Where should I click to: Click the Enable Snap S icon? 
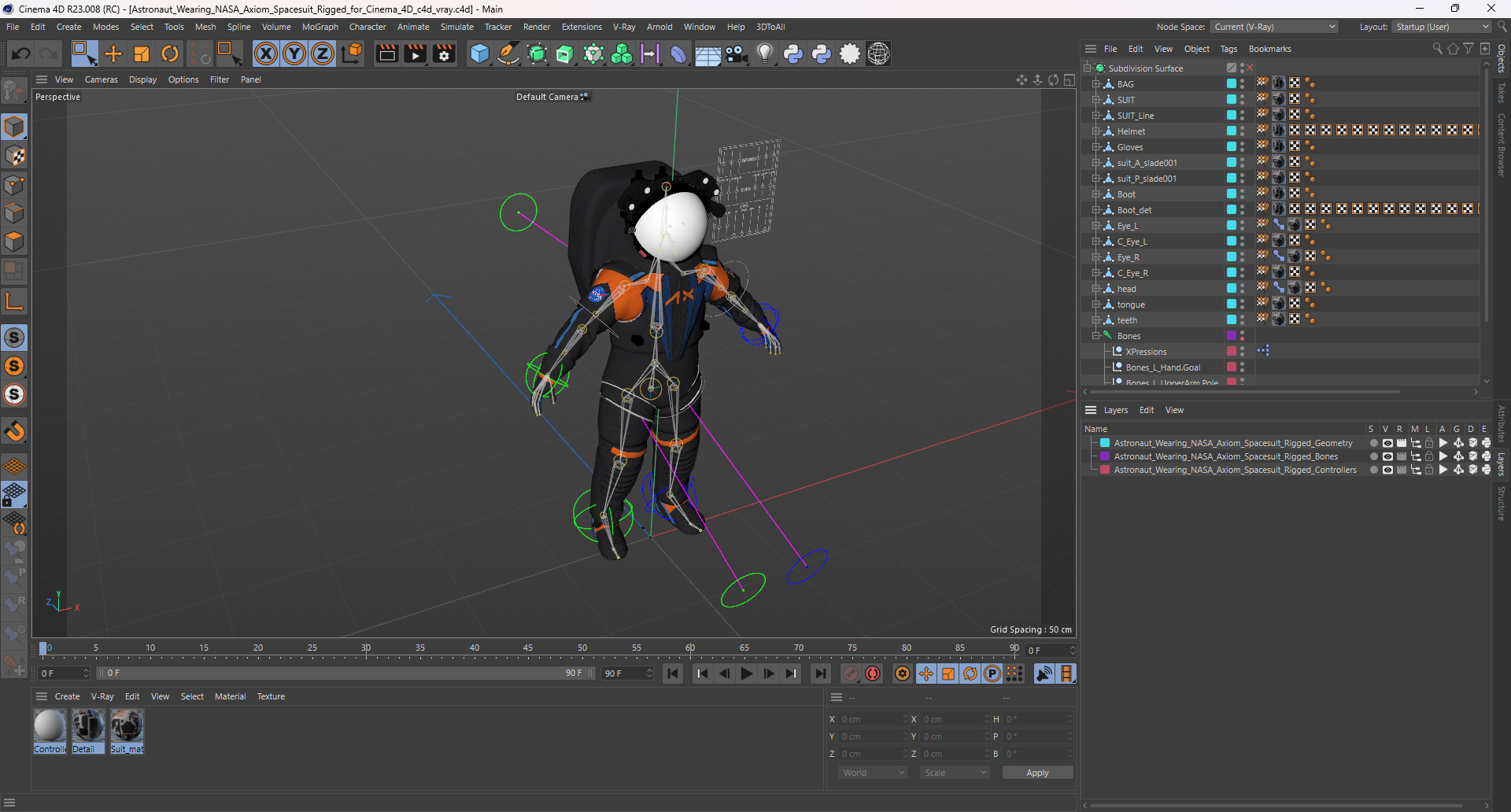pos(14,338)
